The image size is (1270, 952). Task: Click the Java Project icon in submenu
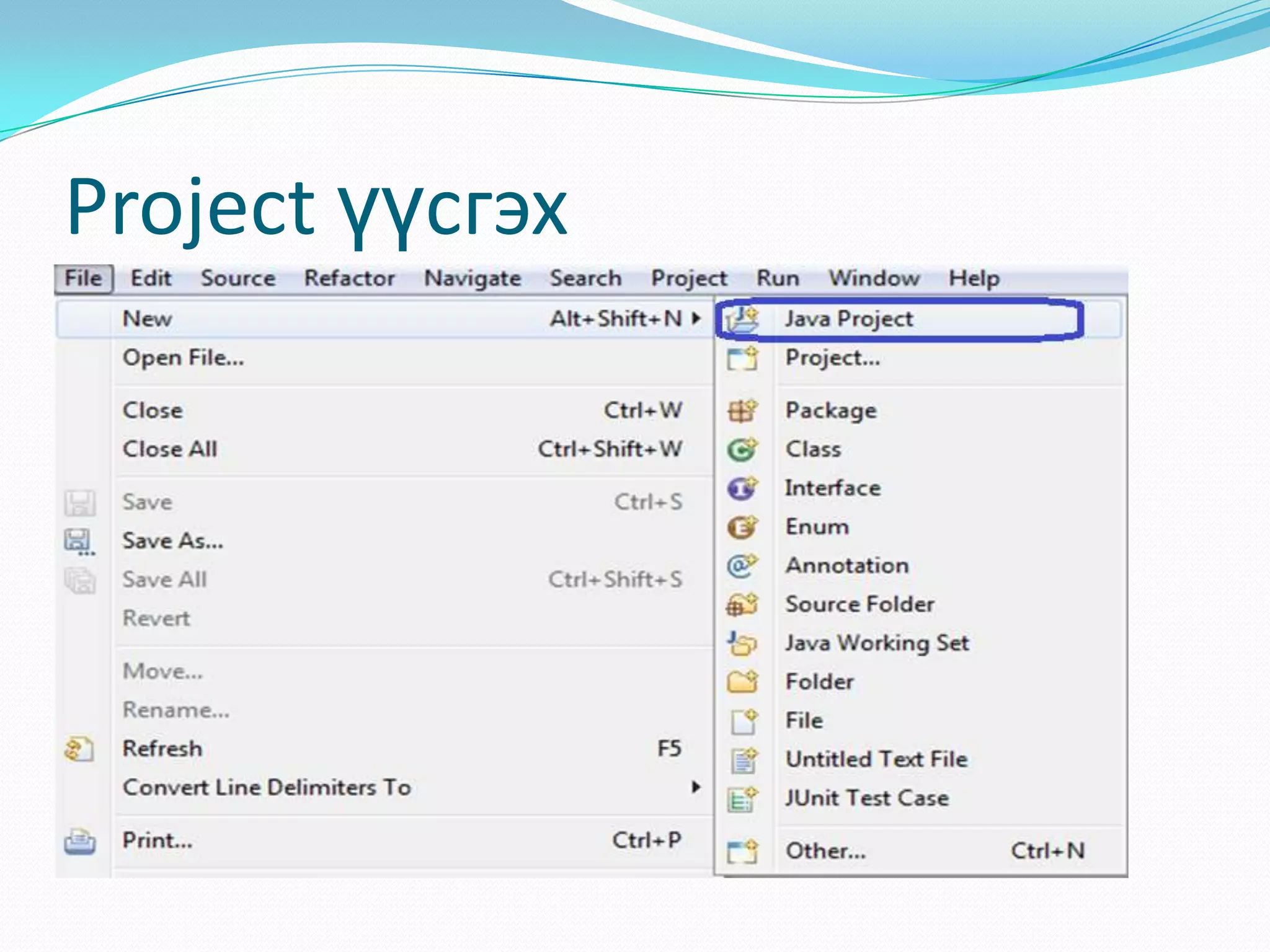[x=742, y=320]
